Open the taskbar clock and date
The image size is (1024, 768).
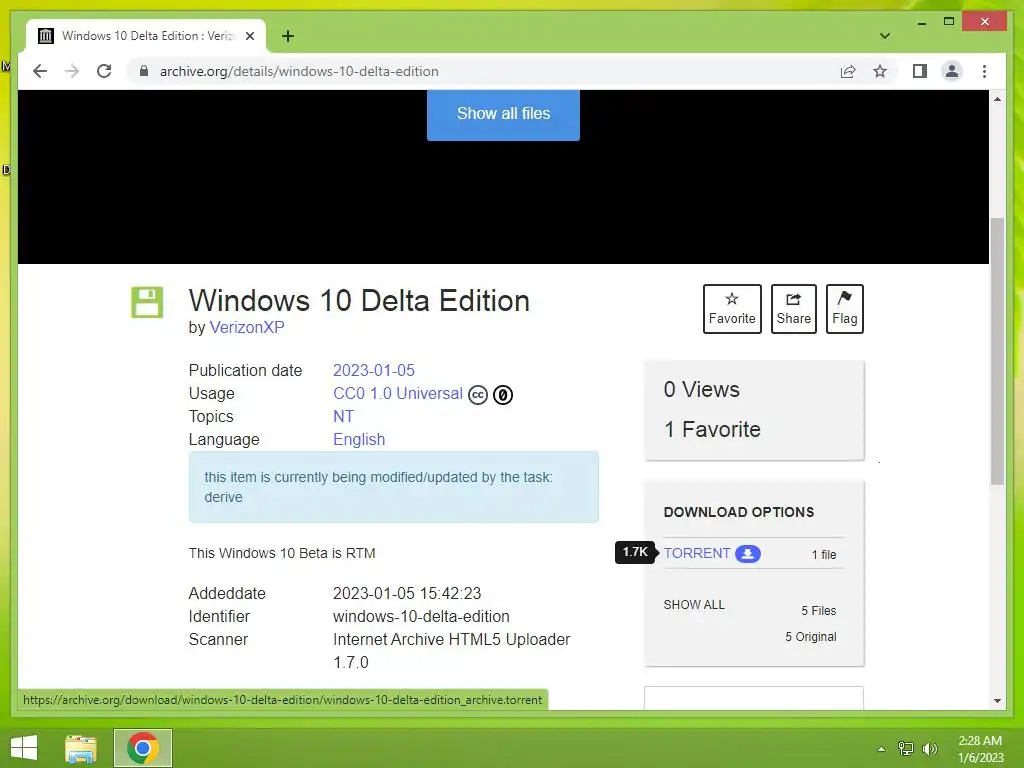point(980,749)
